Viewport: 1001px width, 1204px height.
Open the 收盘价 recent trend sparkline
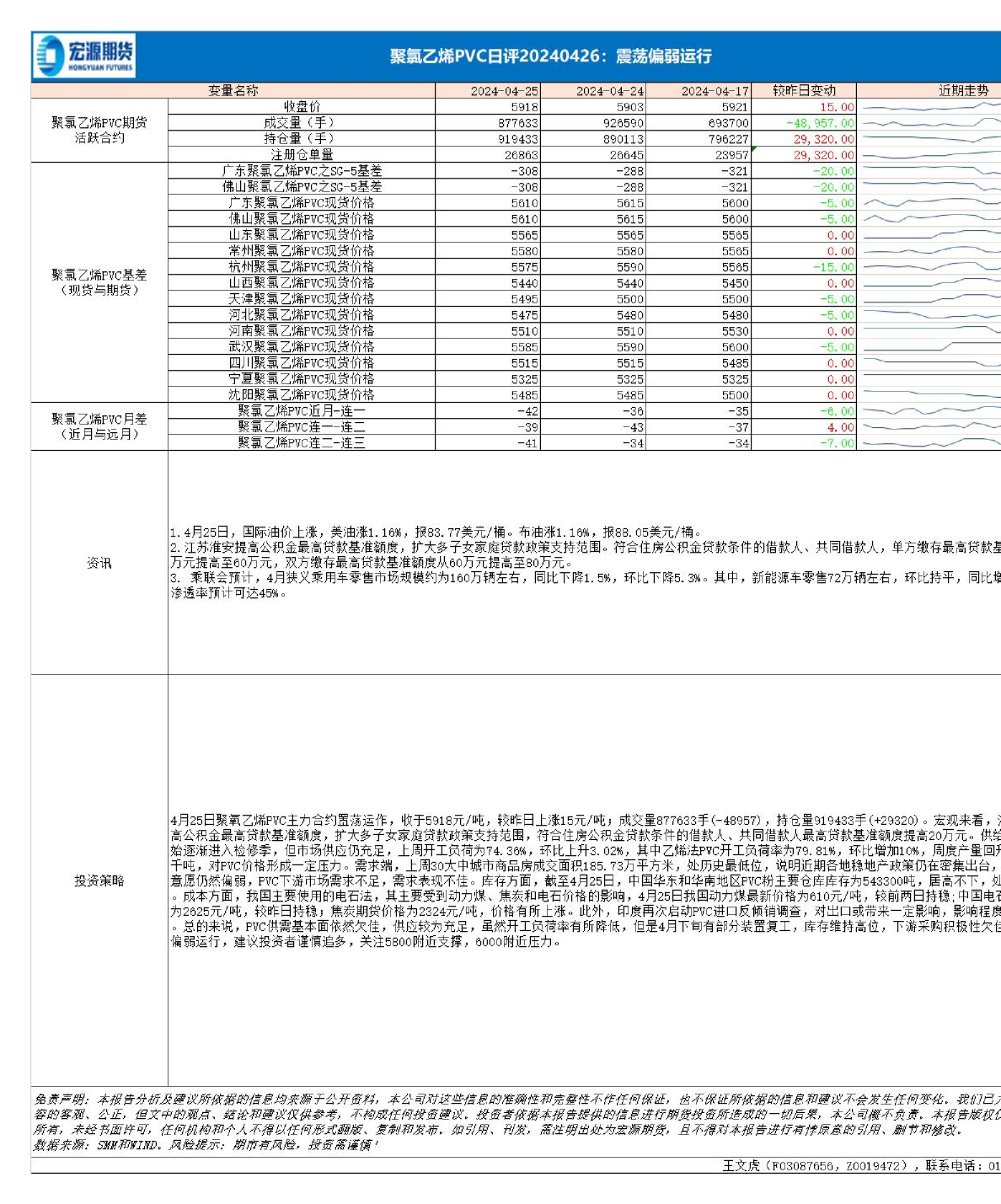click(x=929, y=107)
